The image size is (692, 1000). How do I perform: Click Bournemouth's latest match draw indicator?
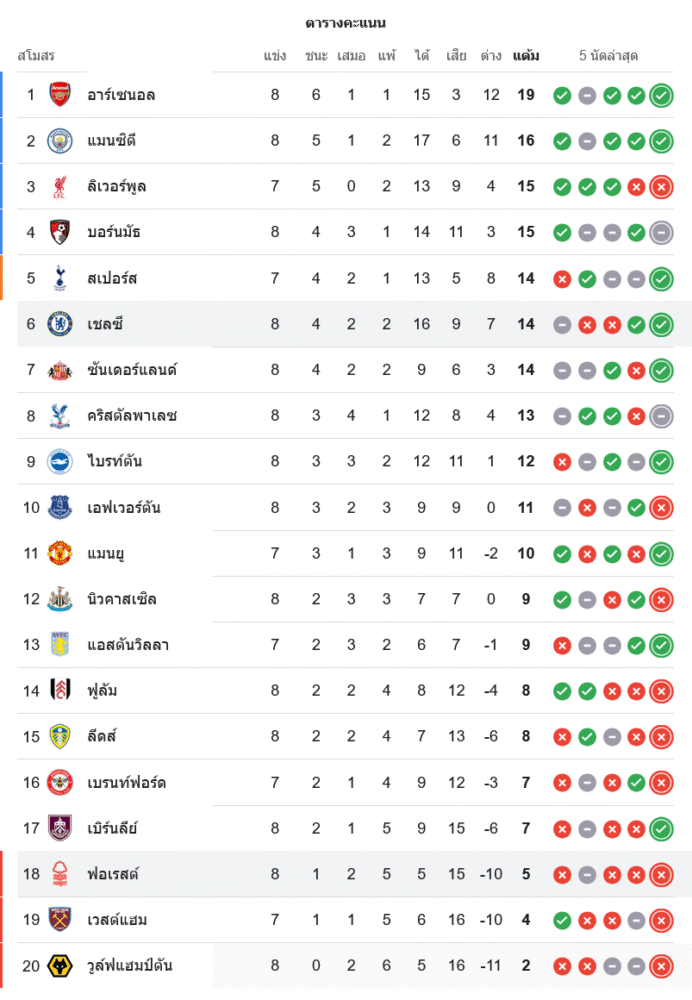[661, 233]
